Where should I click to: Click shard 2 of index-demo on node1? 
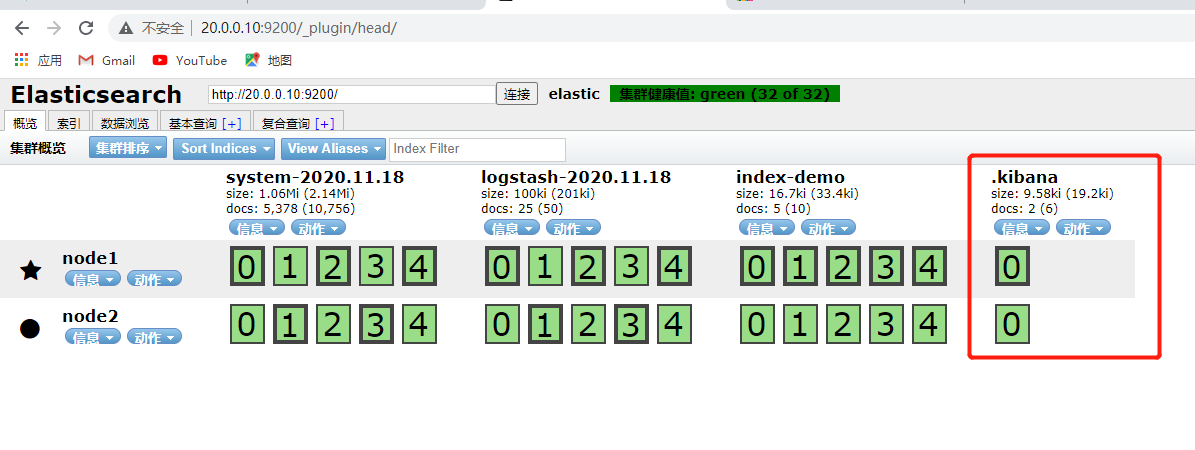[x=842, y=268]
